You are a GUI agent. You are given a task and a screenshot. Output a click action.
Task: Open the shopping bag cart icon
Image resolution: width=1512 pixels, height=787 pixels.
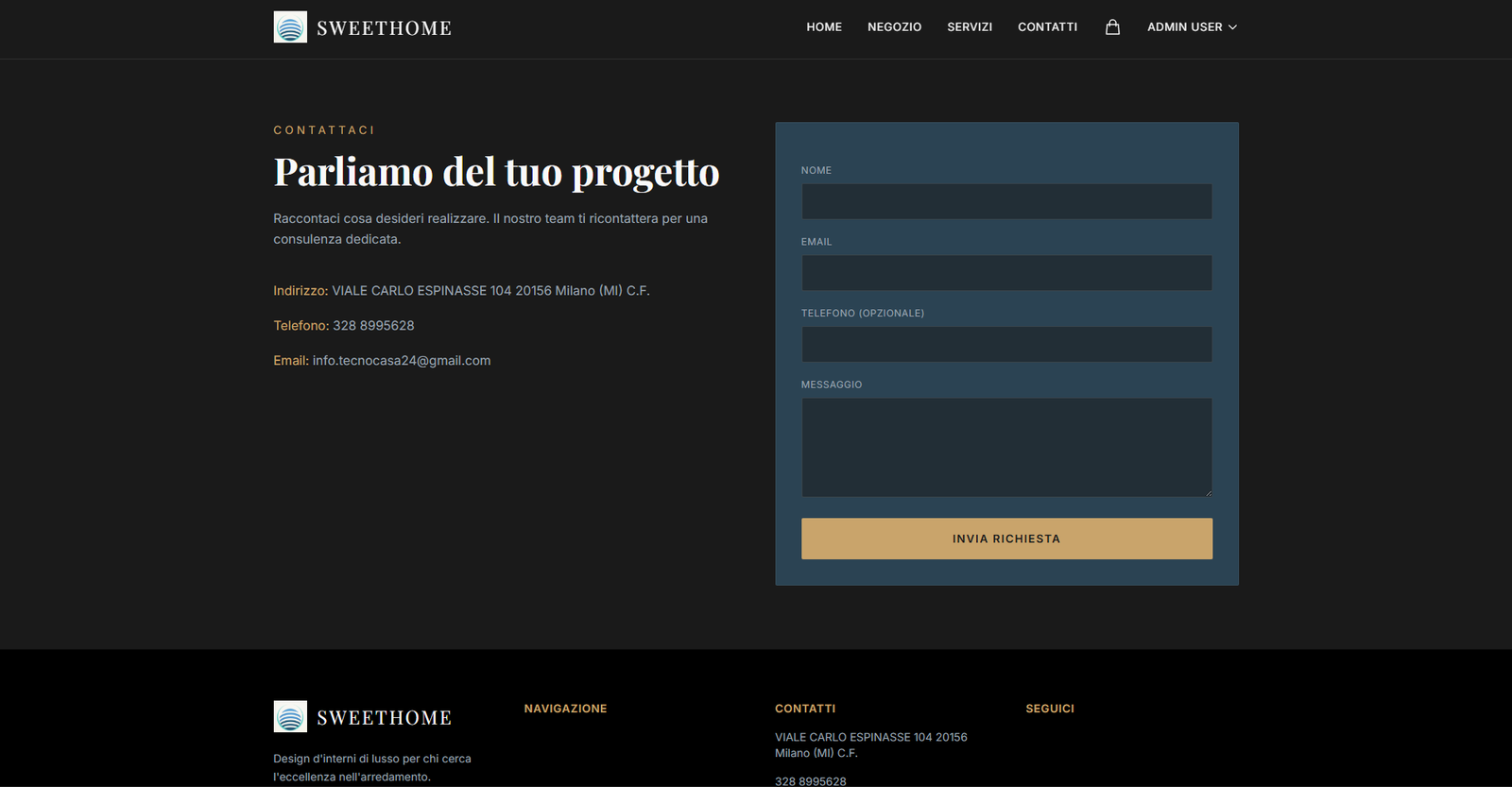click(x=1112, y=27)
